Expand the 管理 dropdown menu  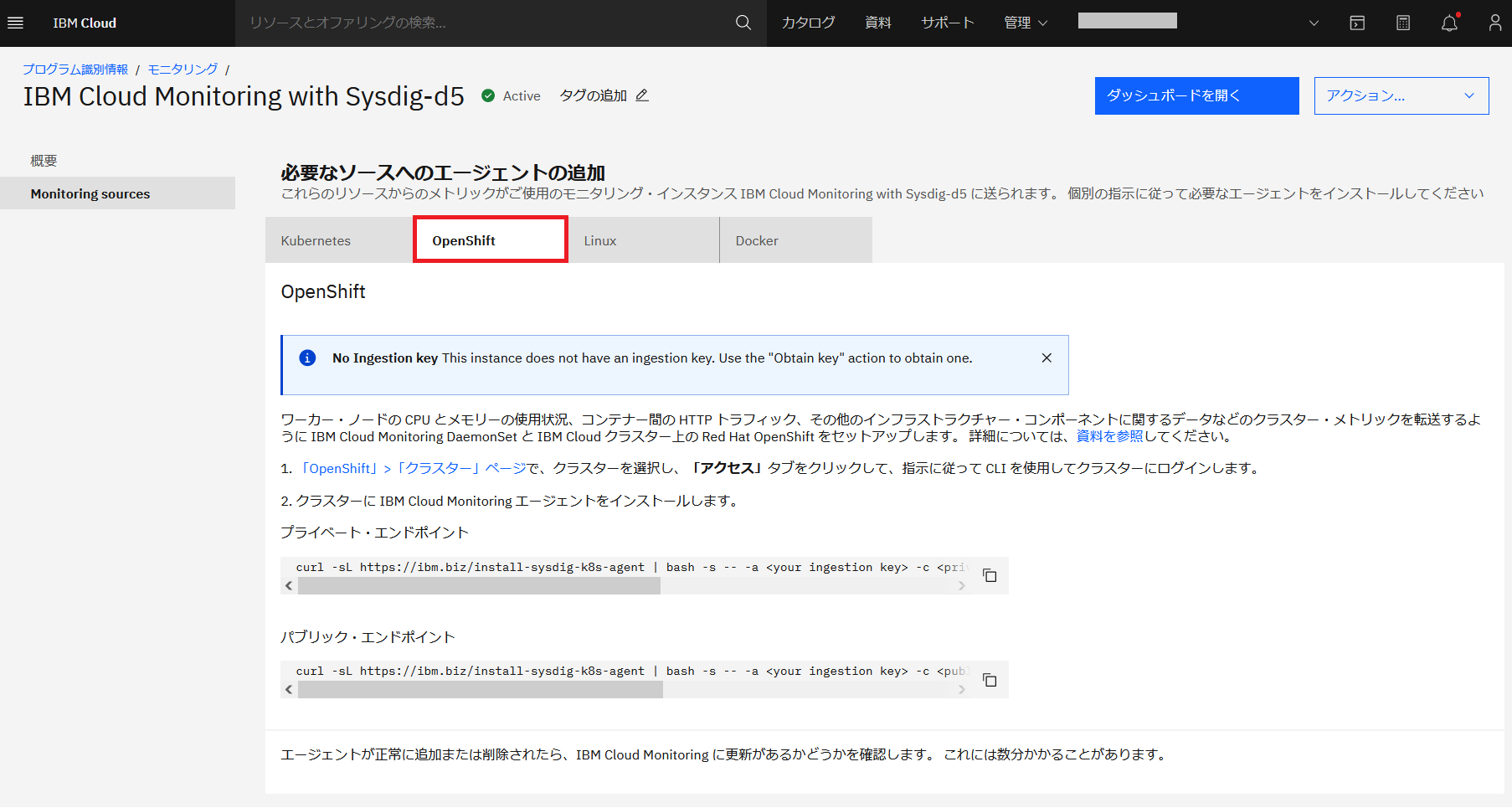[x=1026, y=23]
